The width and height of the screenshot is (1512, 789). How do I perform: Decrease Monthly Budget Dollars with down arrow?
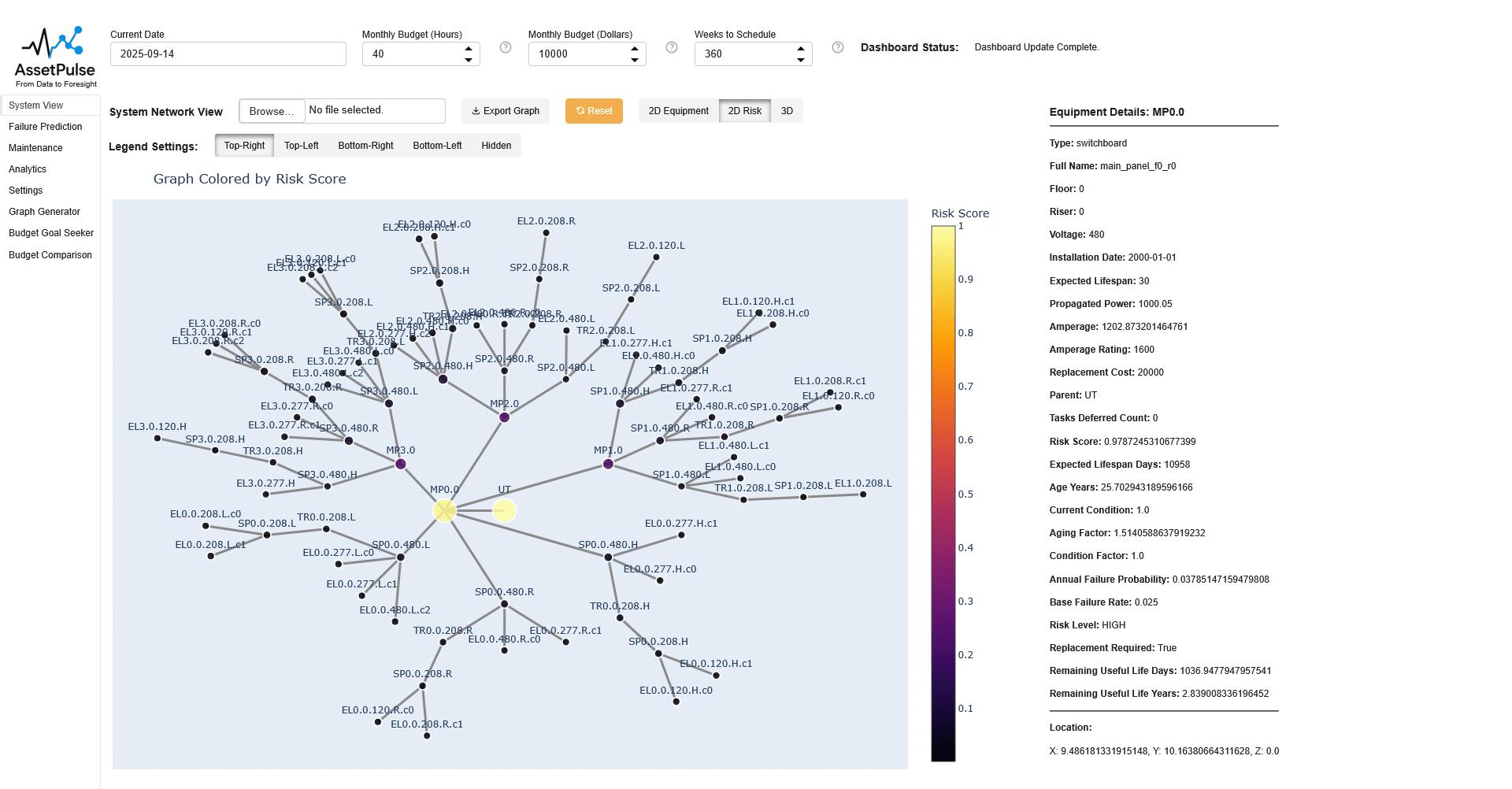pyautogui.click(x=635, y=60)
